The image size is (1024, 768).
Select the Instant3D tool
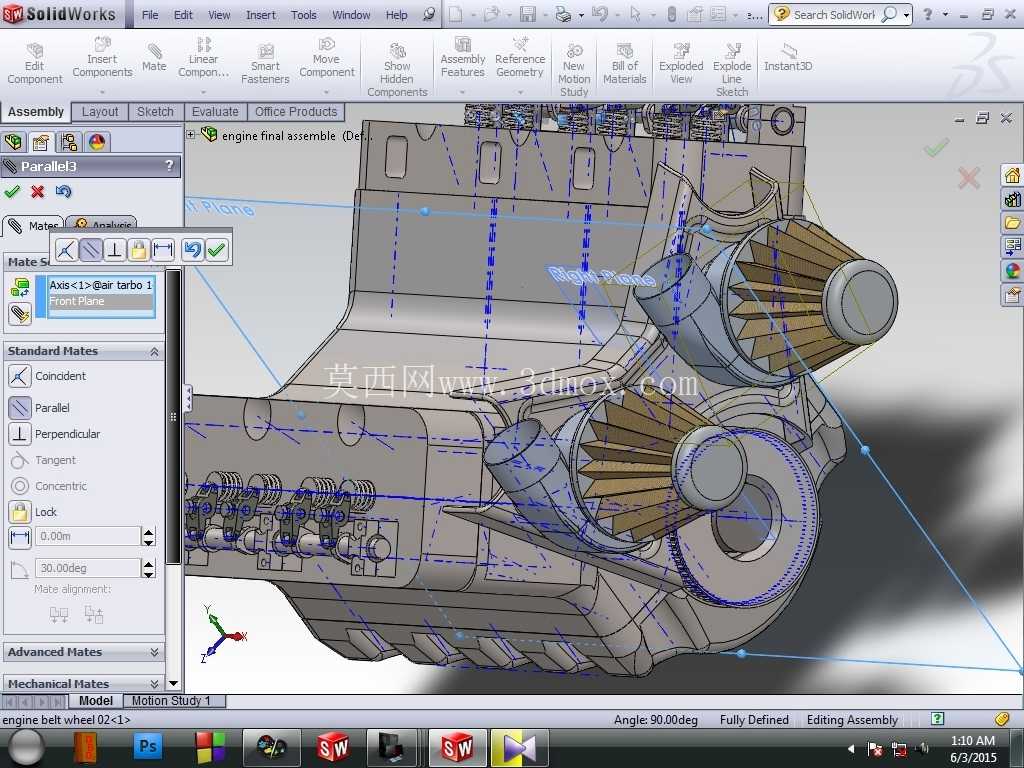point(788,57)
